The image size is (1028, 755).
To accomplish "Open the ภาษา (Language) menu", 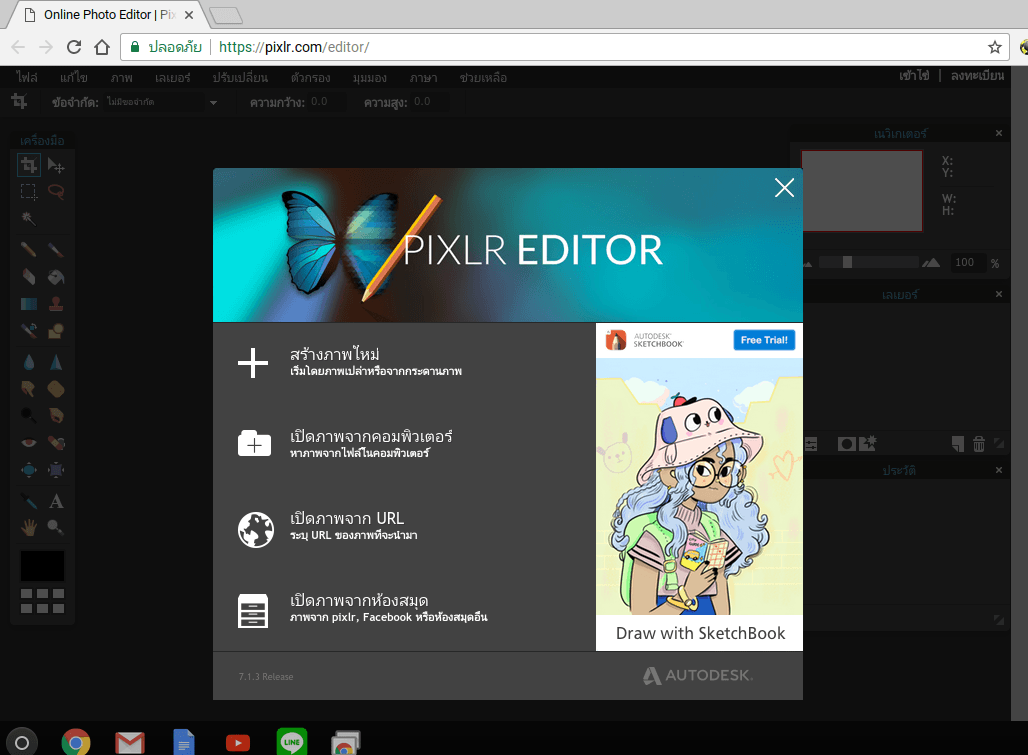I will point(424,77).
